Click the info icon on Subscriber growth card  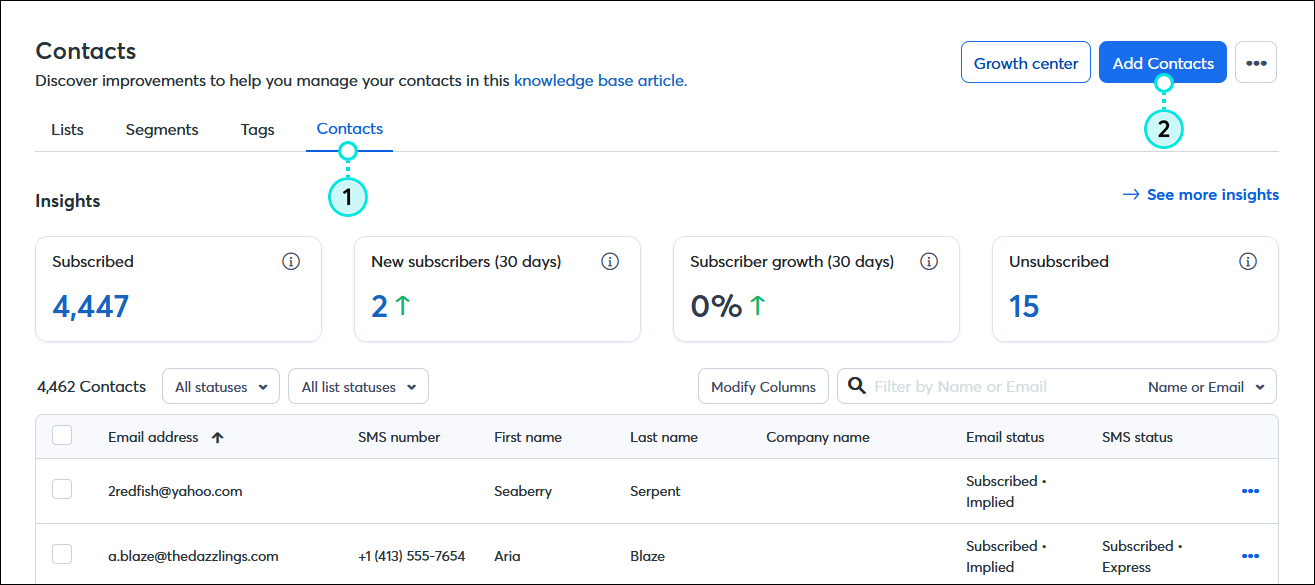click(x=929, y=261)
